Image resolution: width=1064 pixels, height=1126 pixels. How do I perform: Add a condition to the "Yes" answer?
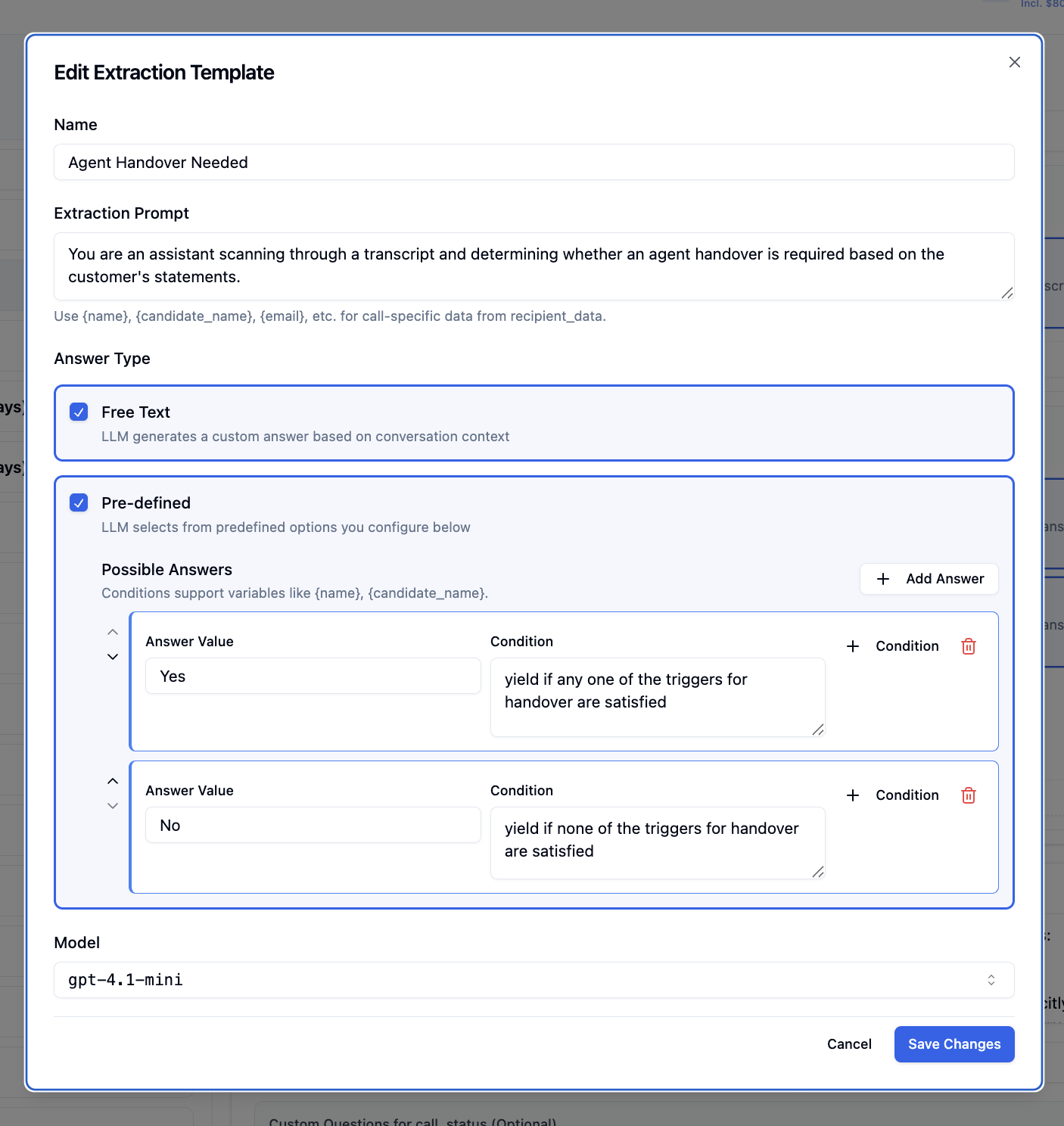pyautogui.click(x=893, y=646)
